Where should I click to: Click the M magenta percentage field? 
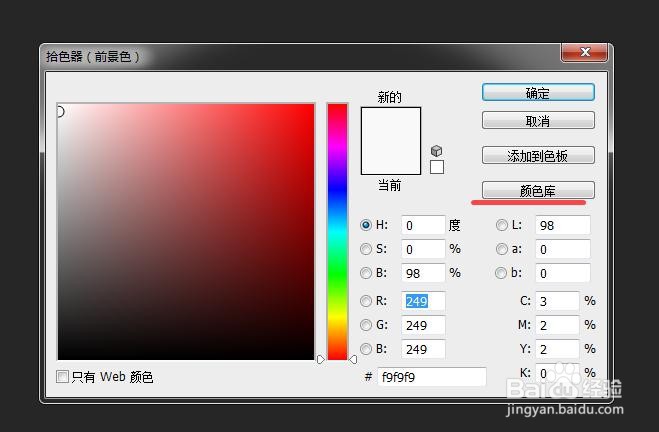click(557, 325)
